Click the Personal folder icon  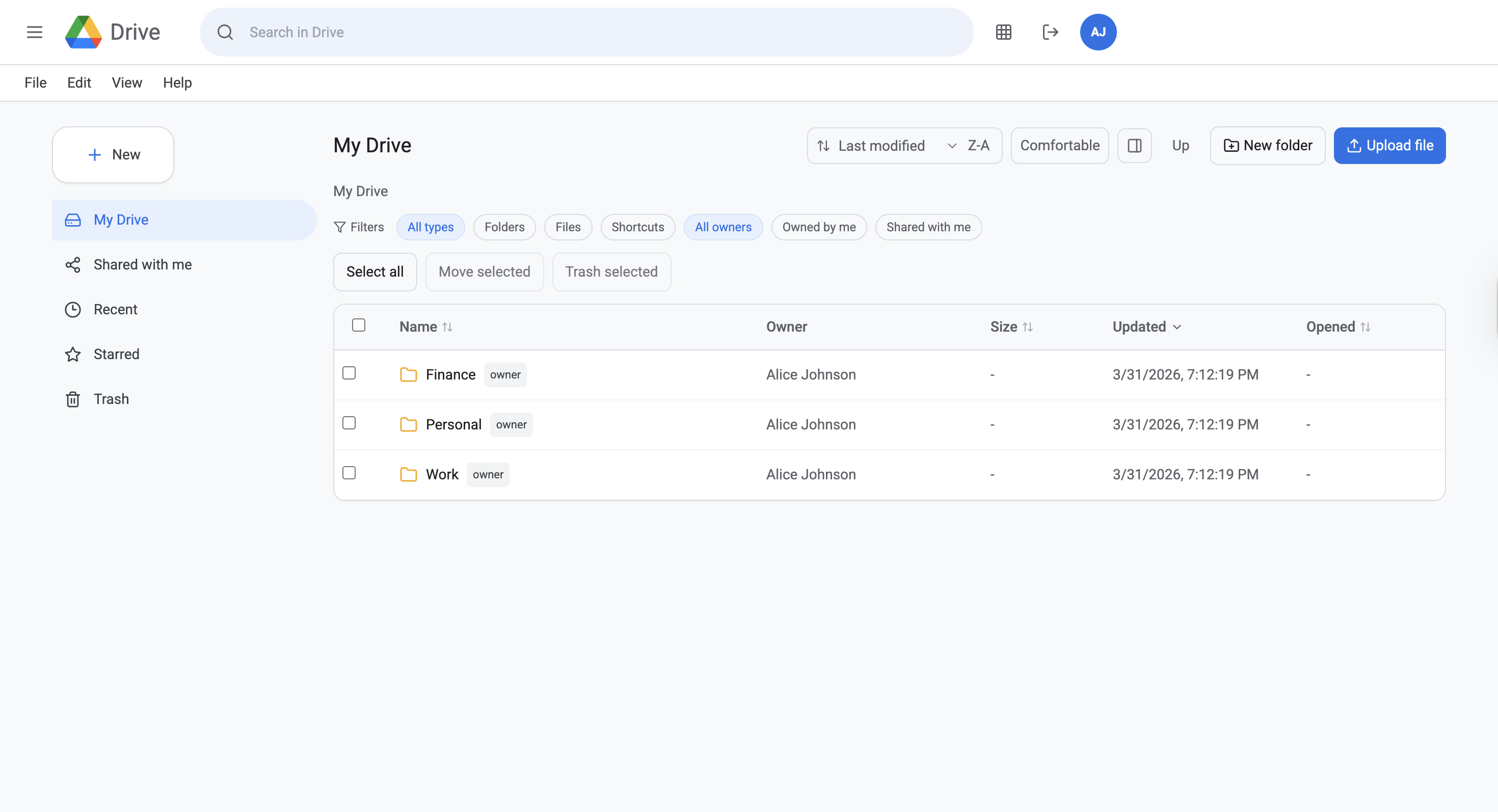(408, 425)
